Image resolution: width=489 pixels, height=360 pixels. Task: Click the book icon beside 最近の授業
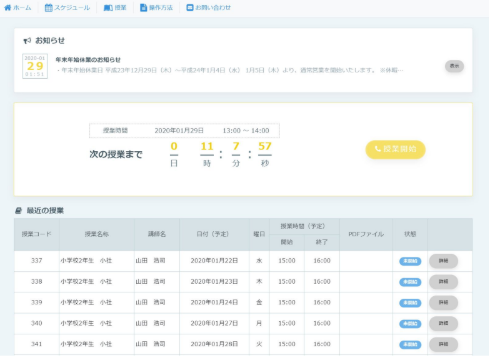(18, 210)
